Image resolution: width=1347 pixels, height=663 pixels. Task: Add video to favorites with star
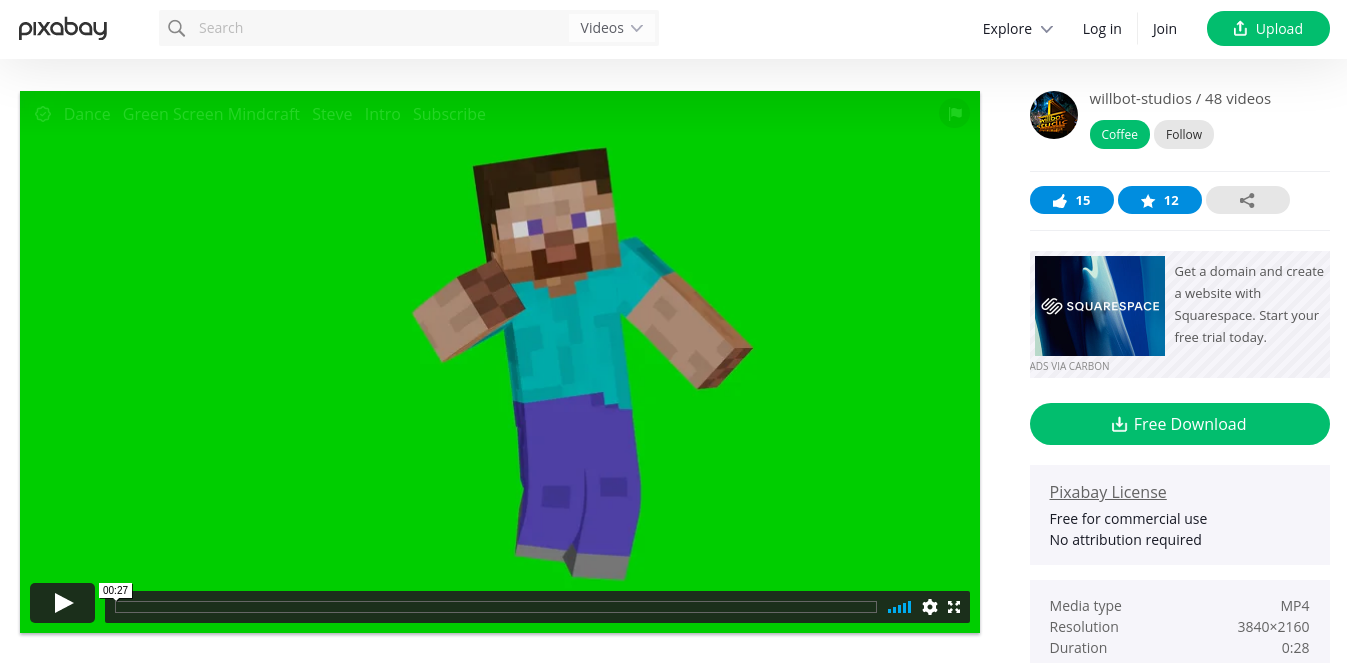1160,201
